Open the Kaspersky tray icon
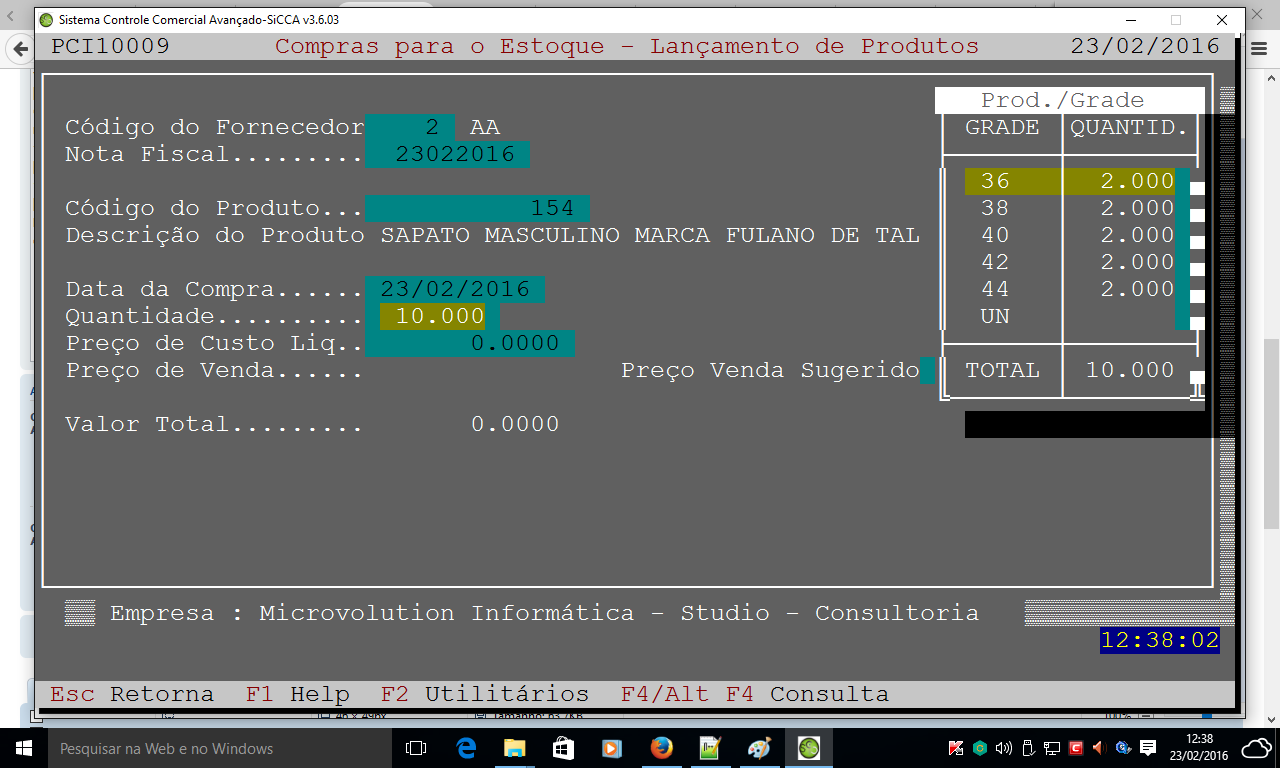Screen dimensions: 1280x768 pyautogui.click(x=957, y=748)
